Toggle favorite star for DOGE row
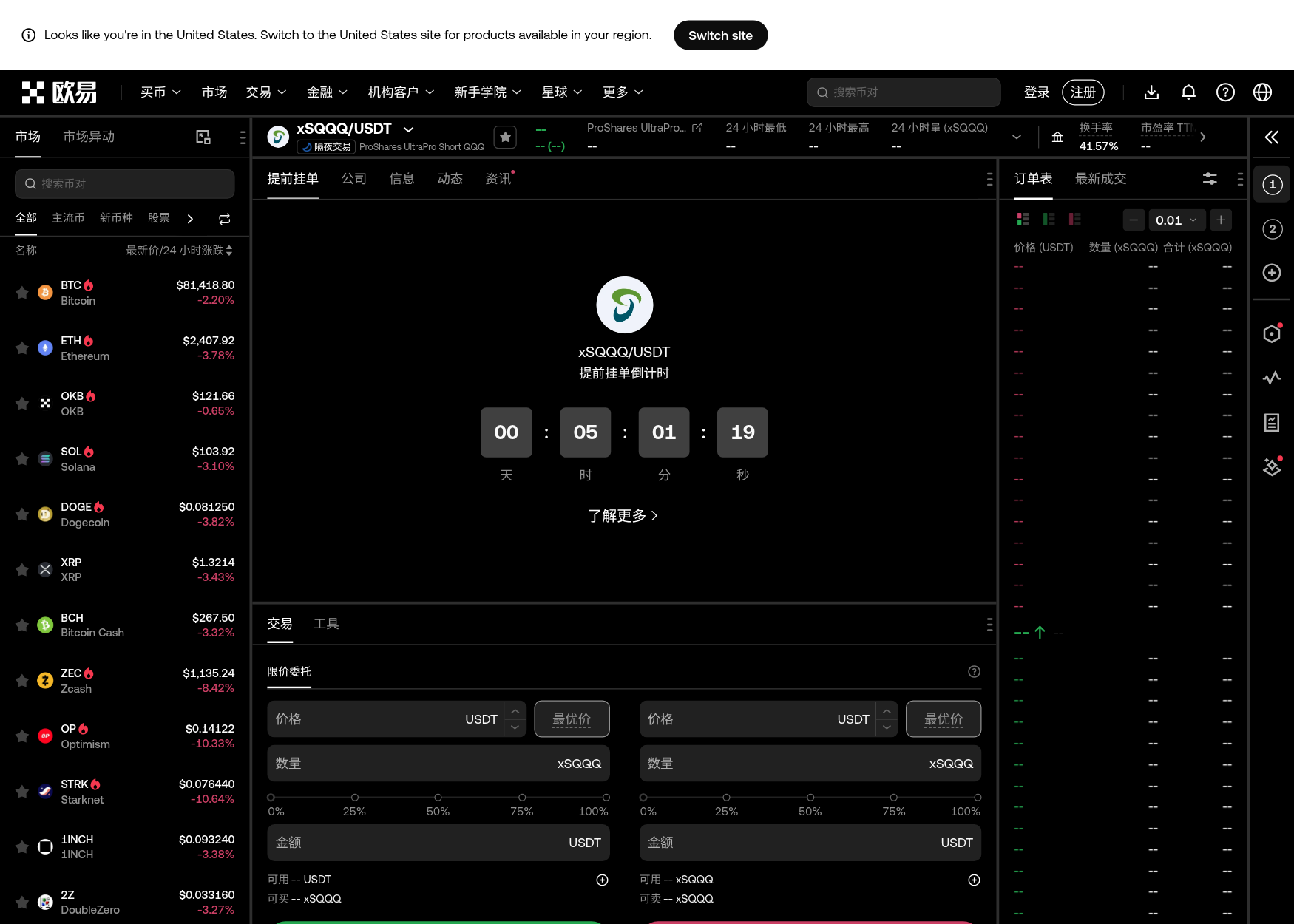1294x924 pixels. pyautogui.click(x=22, y=514)
